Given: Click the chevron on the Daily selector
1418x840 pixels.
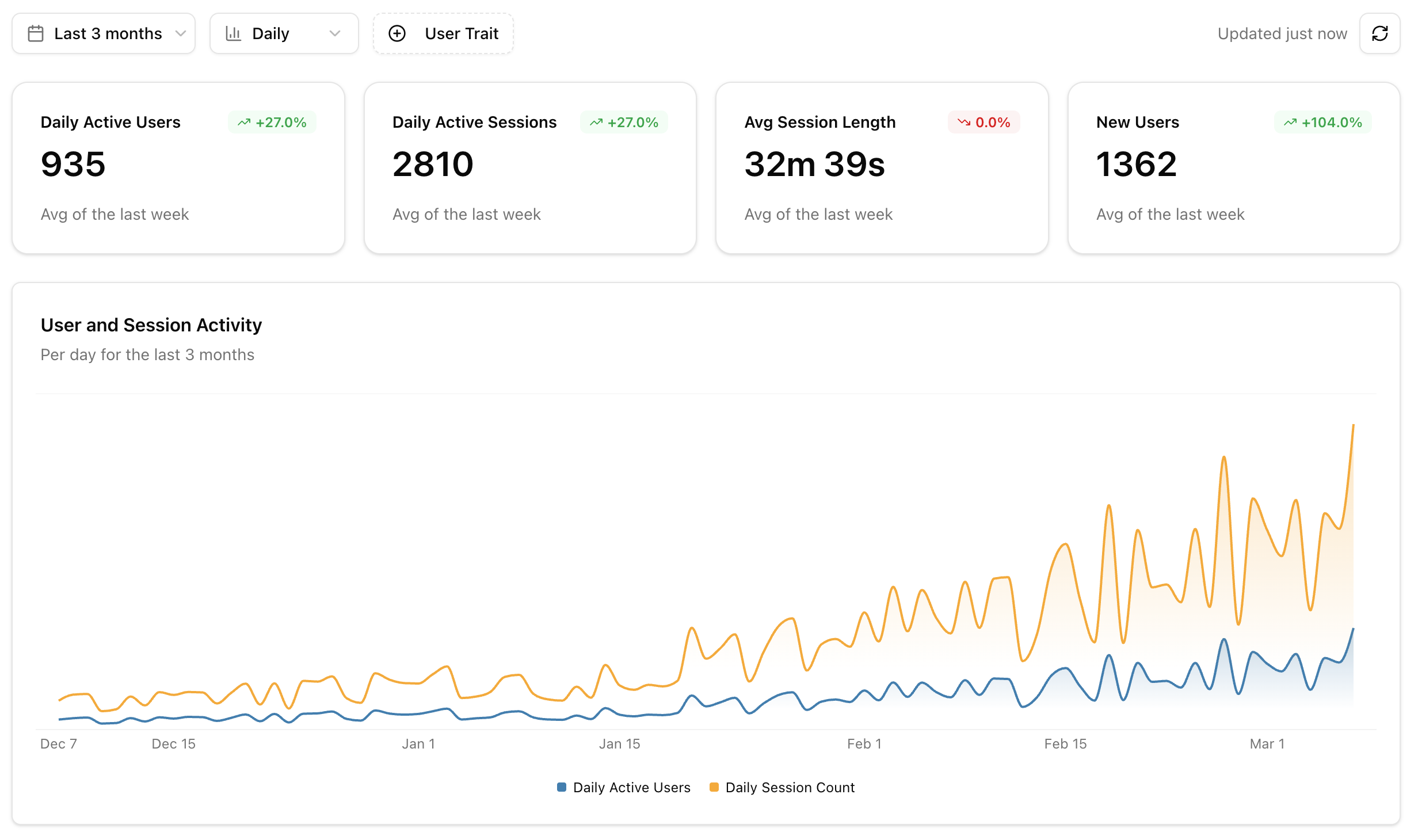Looking at the screenshot, I should [x=335, y=33].
